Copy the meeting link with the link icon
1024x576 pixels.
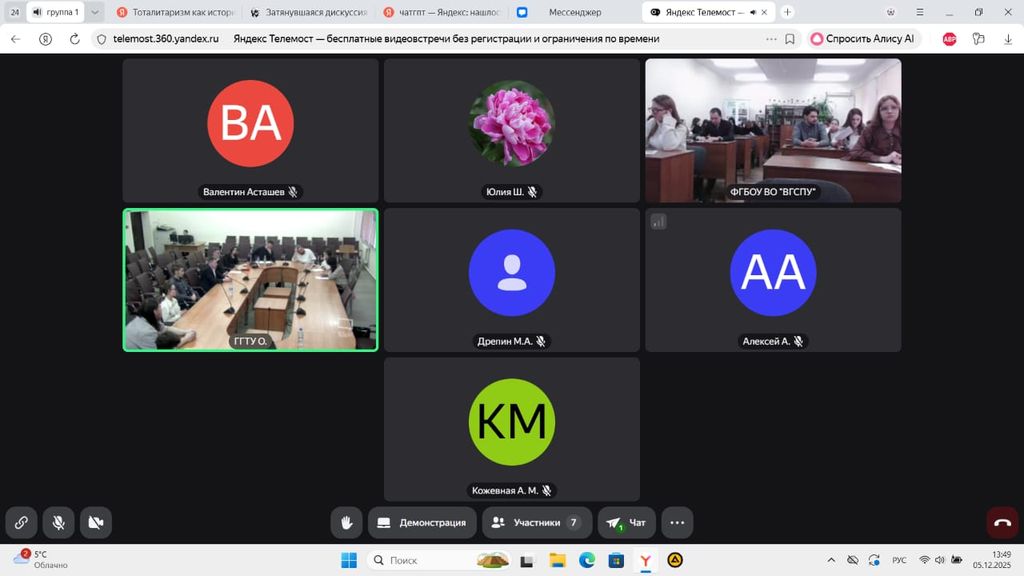coord(21,522)
